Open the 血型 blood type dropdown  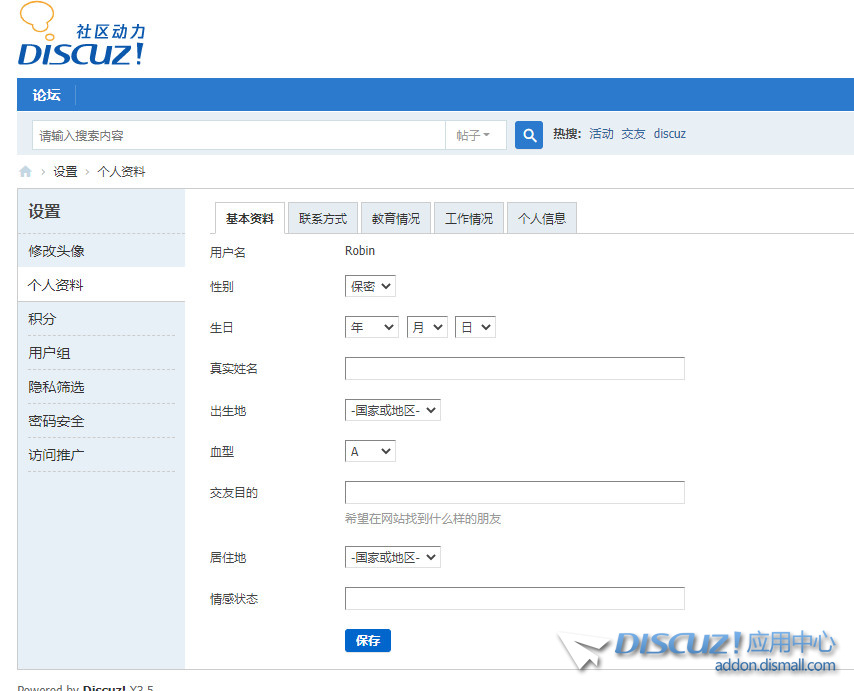[x=369, y=451]
